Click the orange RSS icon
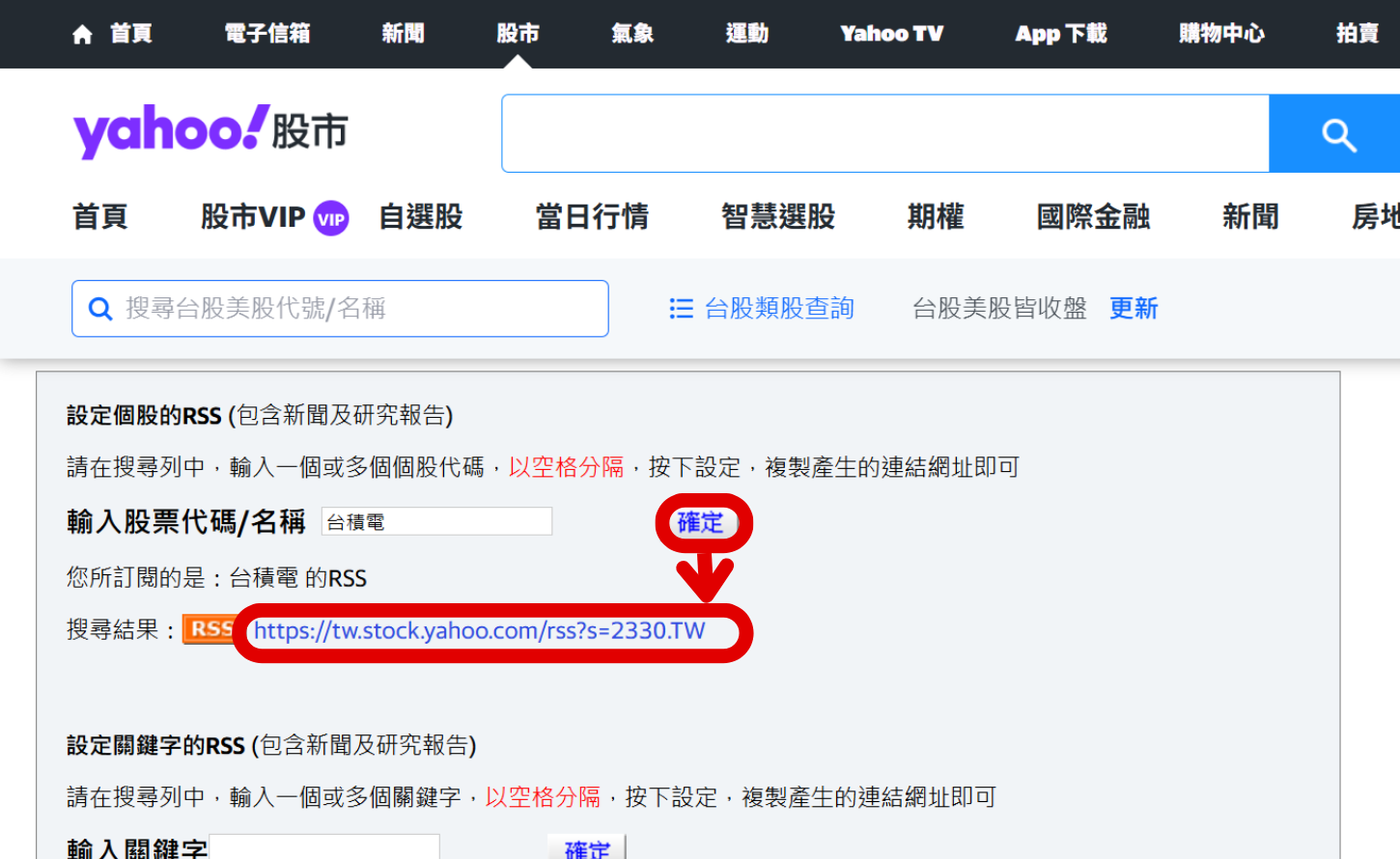The image size is (1400, 859). 209,629
